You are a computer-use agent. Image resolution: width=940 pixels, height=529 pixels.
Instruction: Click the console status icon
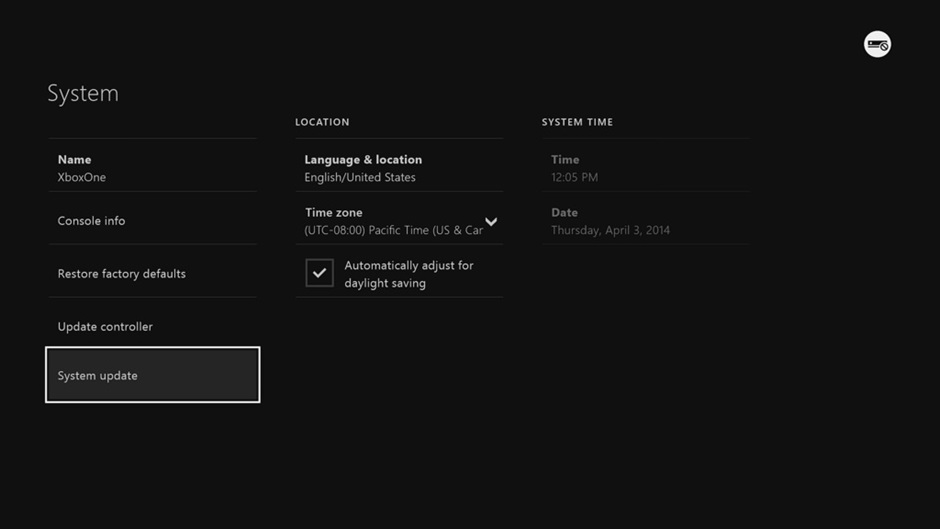pyautogui.click(x=877, y=44)
